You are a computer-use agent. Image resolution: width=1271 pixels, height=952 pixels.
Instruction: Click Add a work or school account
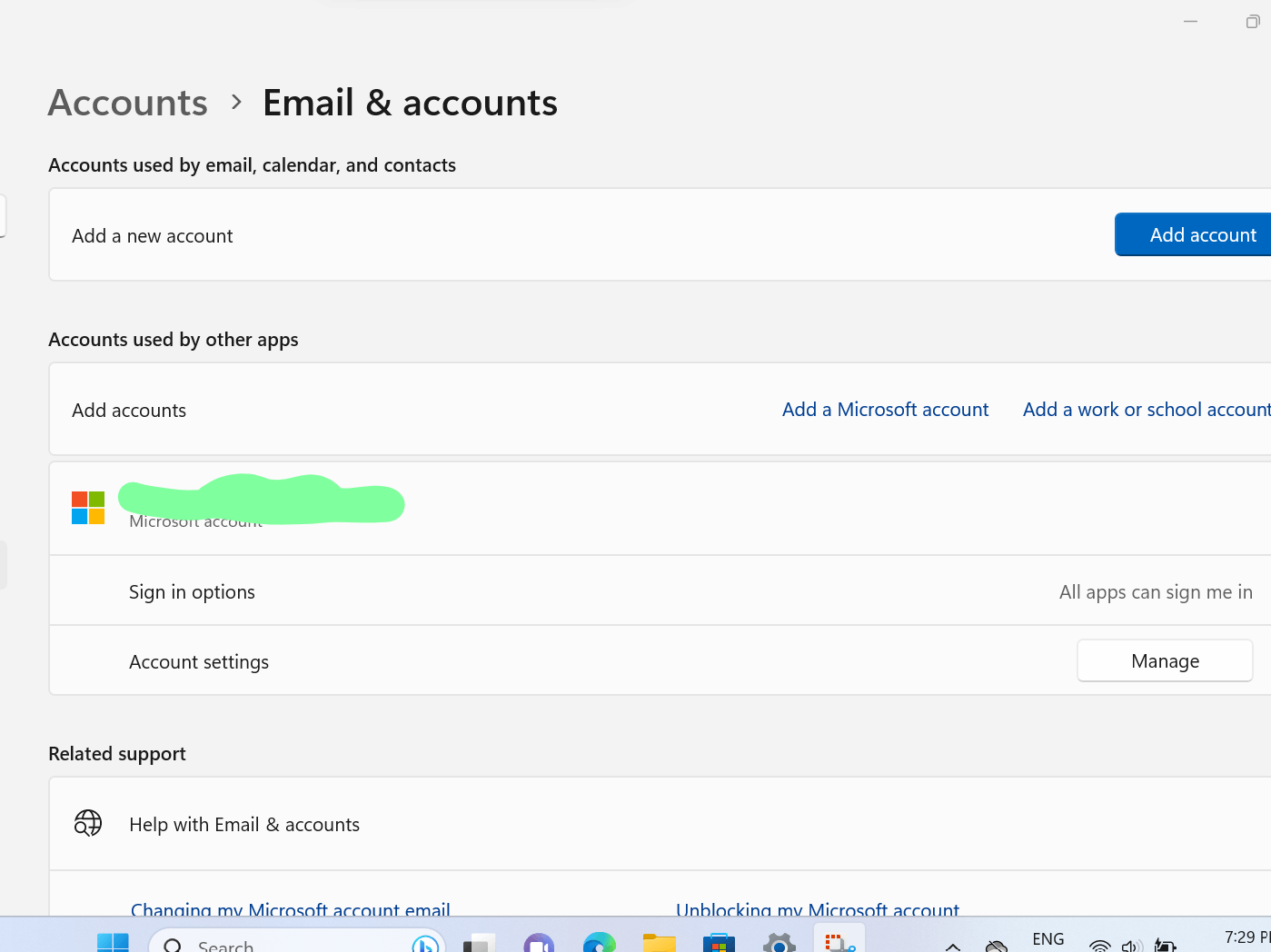1147,410
